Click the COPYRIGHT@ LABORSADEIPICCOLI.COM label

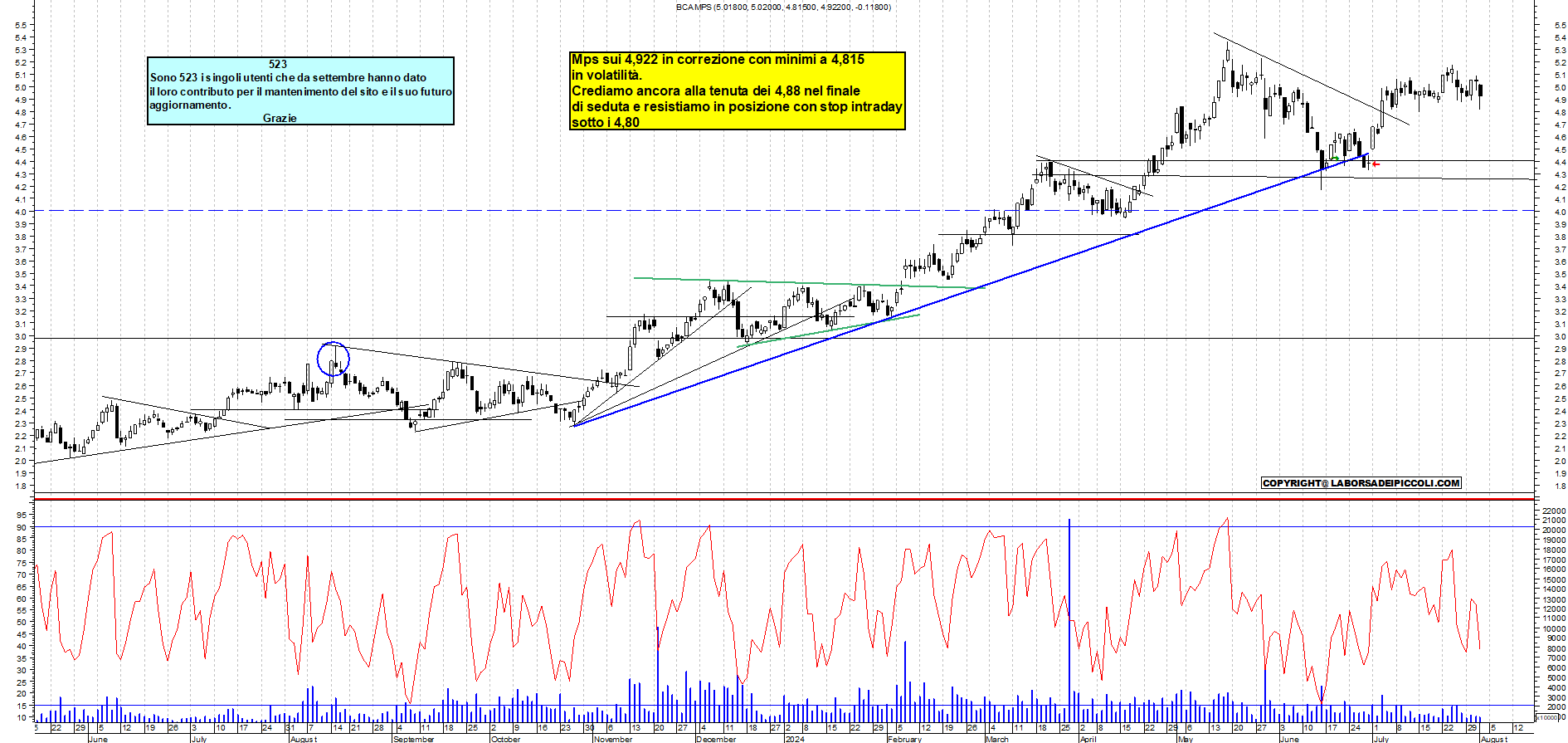1361,483
